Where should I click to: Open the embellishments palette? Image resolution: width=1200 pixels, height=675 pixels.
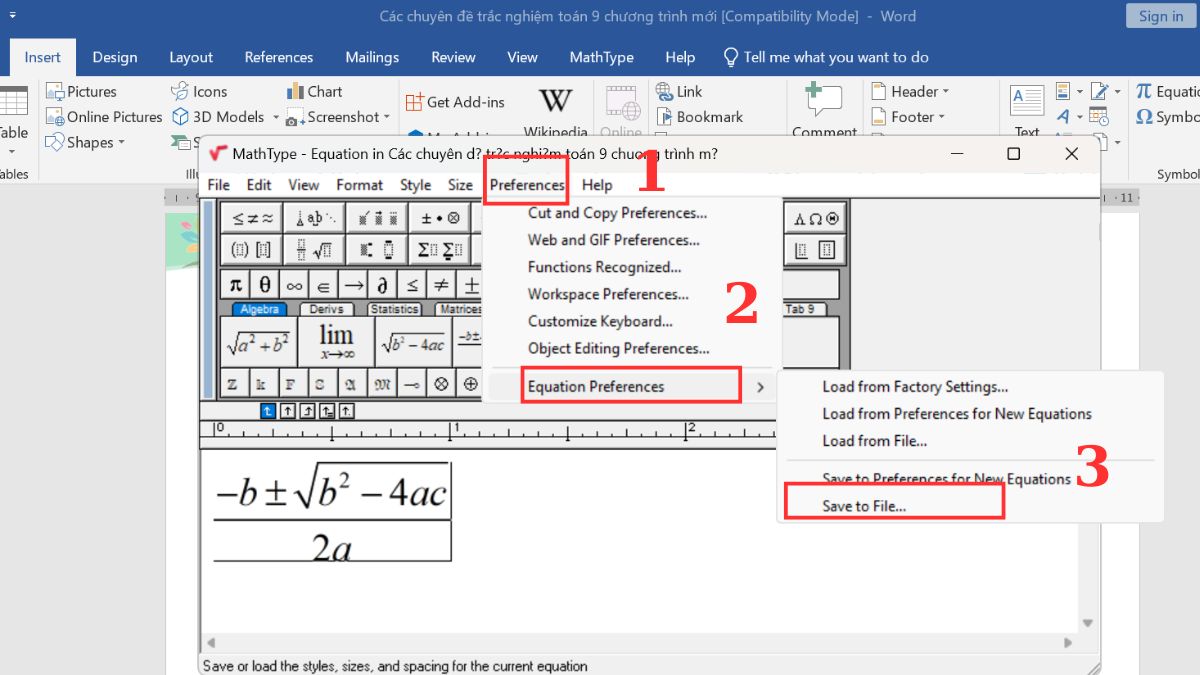coord(377,218)
